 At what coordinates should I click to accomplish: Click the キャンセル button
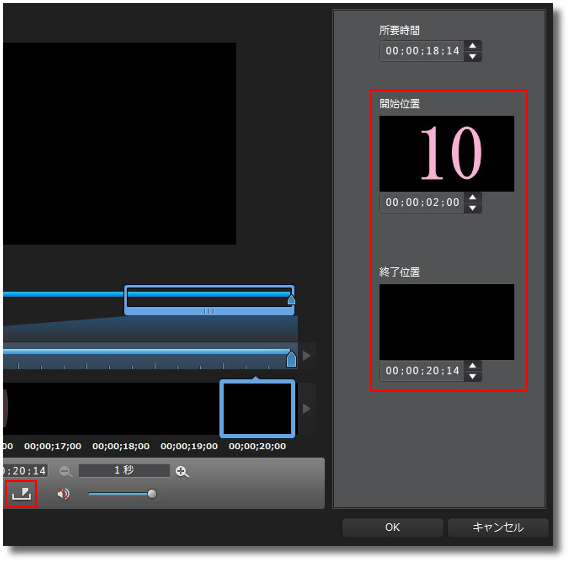(498, 527)
